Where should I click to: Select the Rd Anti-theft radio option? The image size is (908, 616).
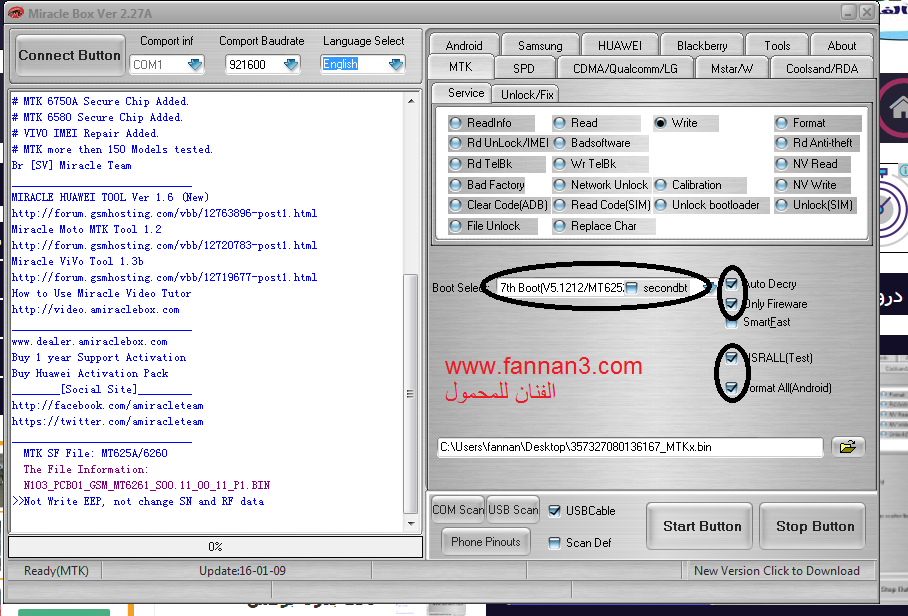pyautogui.click(x=781, y=143)
